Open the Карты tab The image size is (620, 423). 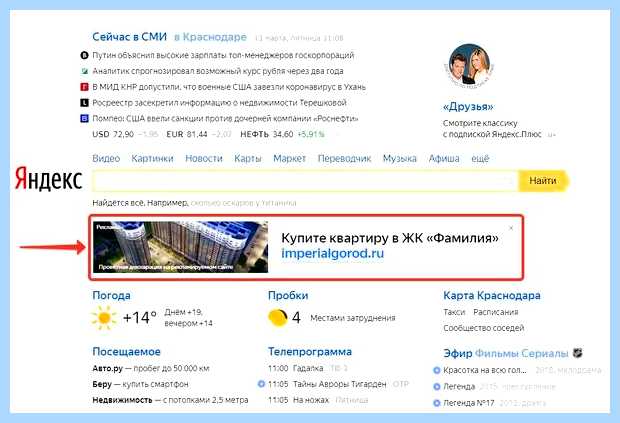(x=248, y=159)
